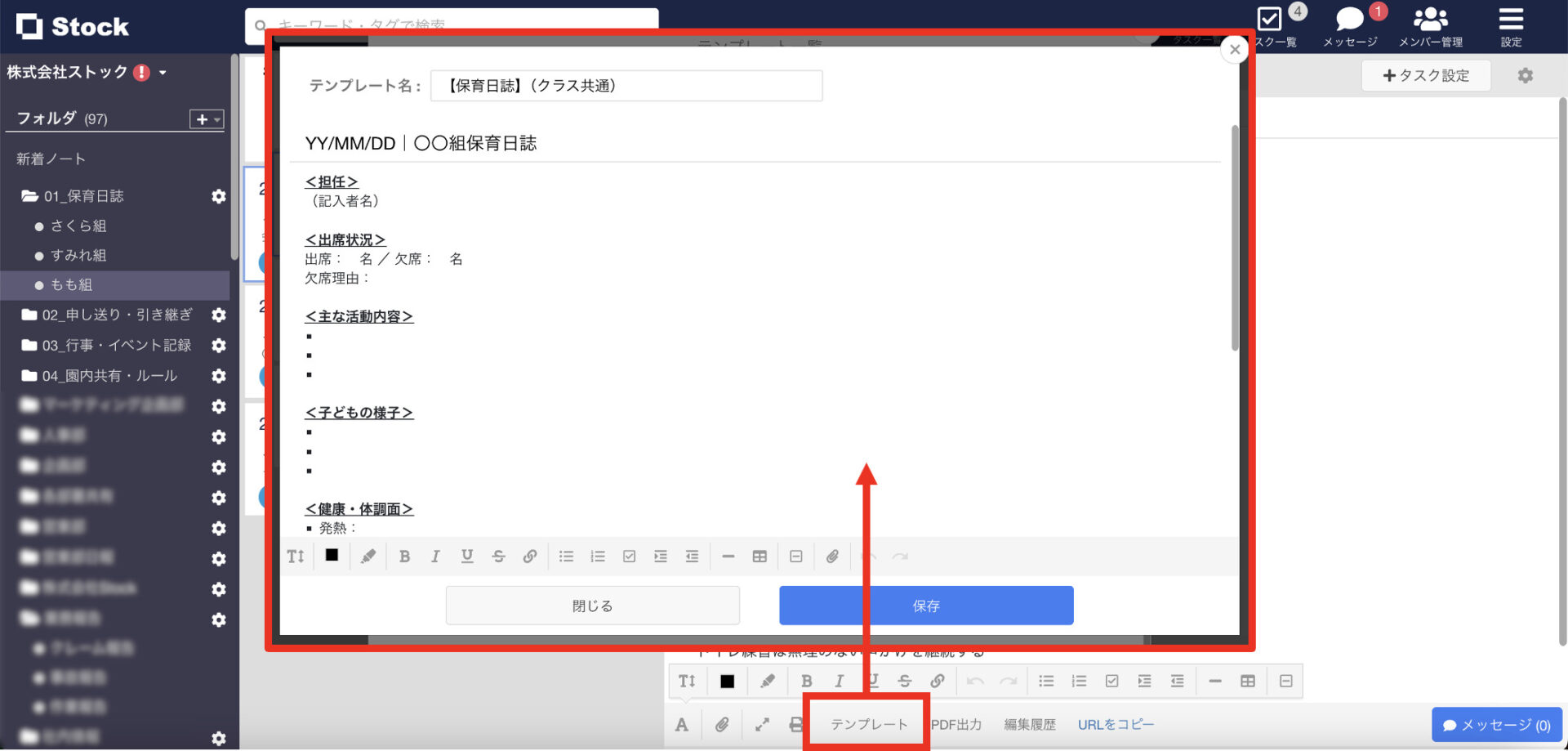The height and width of the screenshot is (751, 1568).
Task: Copy the note URL via URLをコピー
Action: click(1116, 724)
